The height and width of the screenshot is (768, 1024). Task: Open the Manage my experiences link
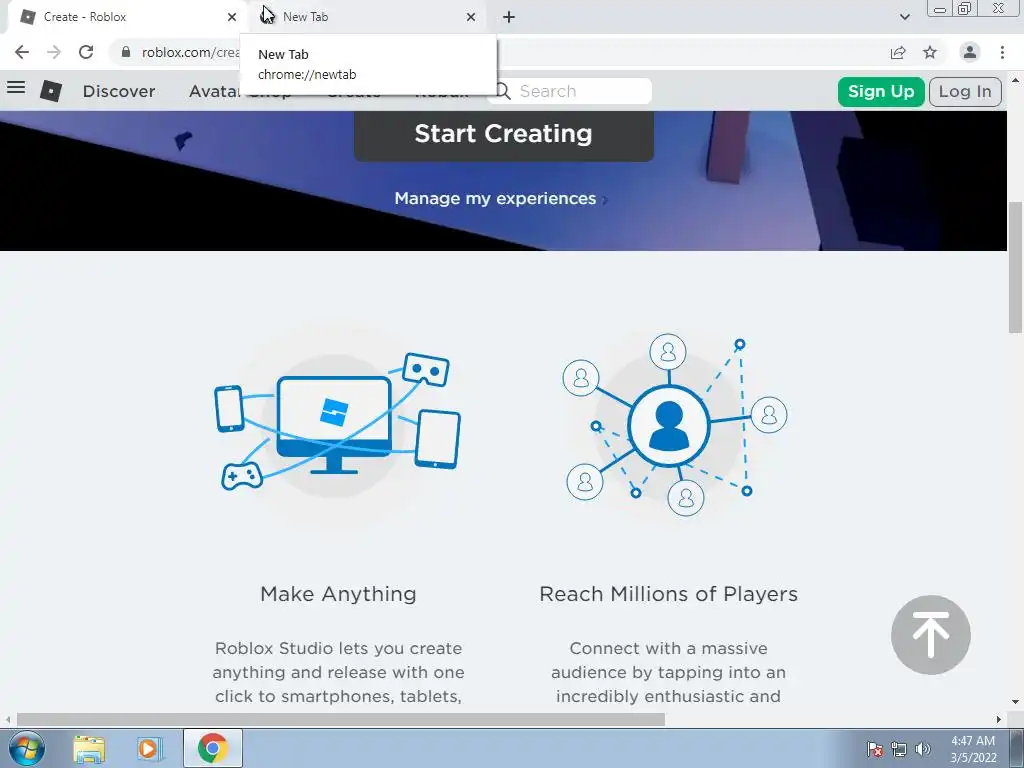501,199
